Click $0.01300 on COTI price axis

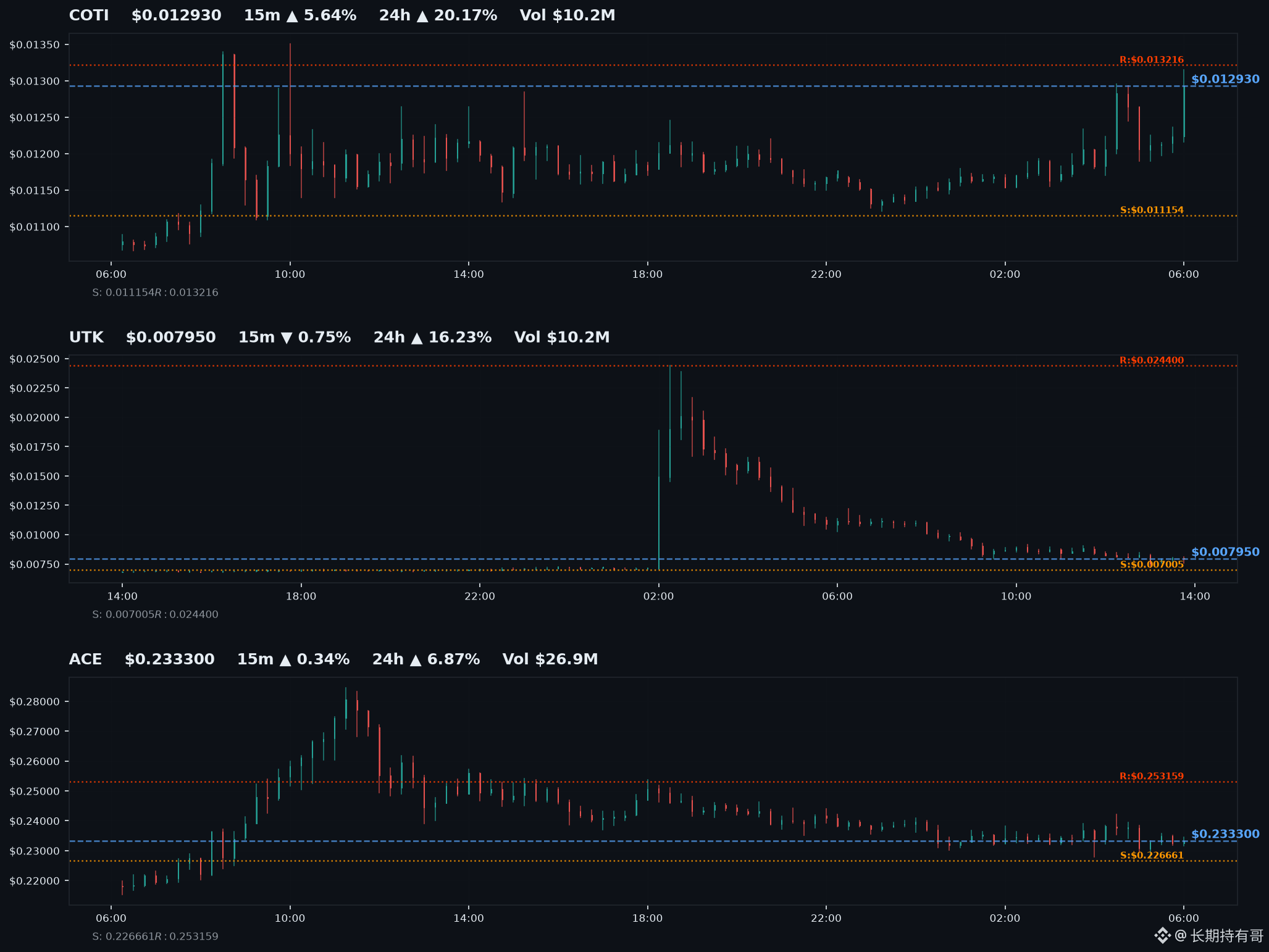35,81
